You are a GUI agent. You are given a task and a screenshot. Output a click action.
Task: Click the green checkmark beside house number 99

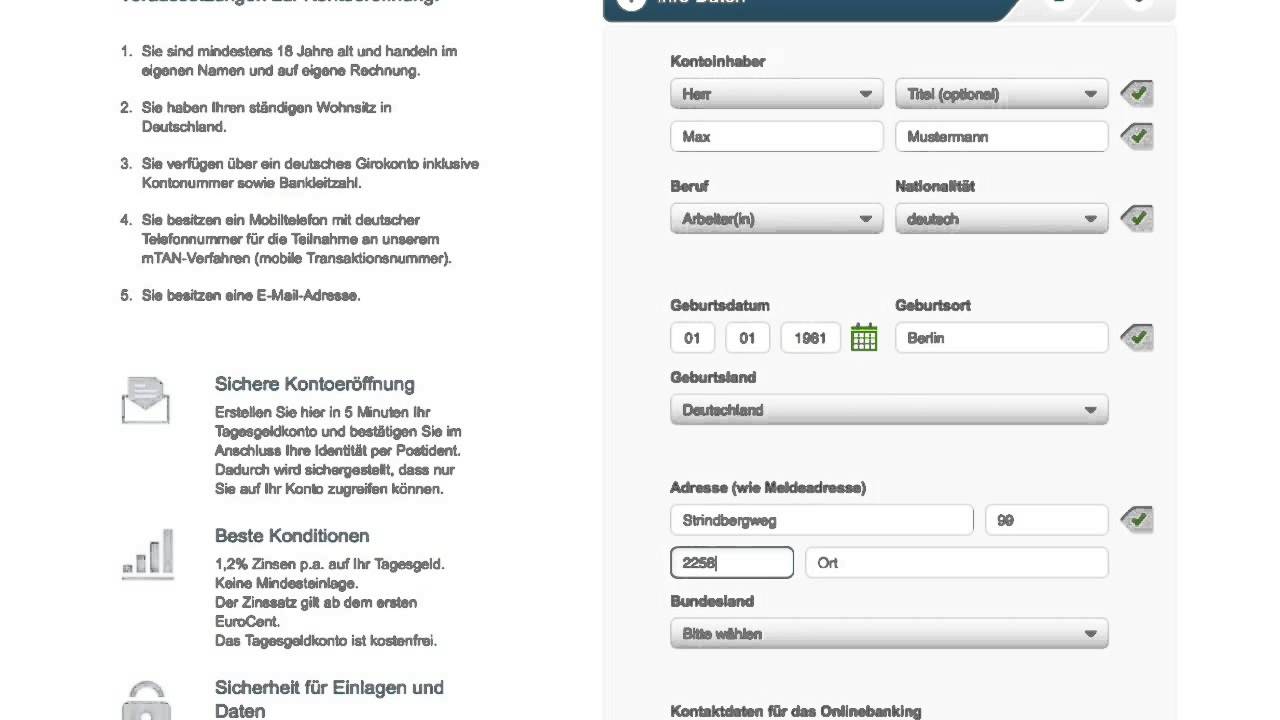(x=1137, y=520)
